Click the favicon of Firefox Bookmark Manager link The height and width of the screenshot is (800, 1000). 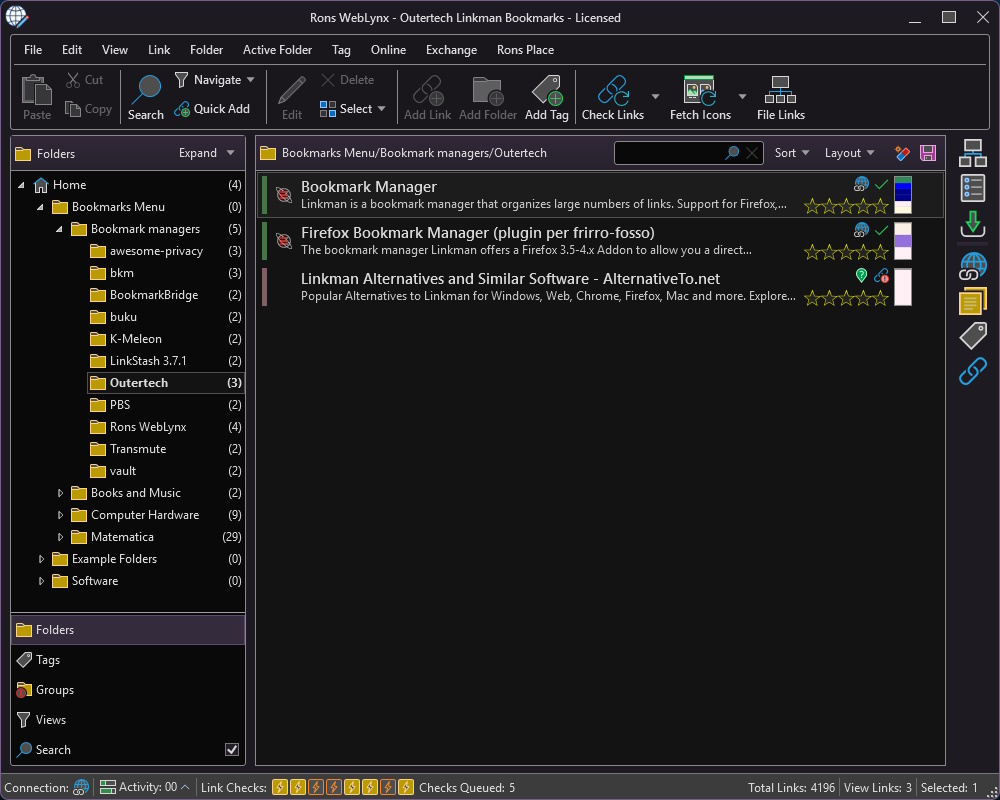point(284,241)
